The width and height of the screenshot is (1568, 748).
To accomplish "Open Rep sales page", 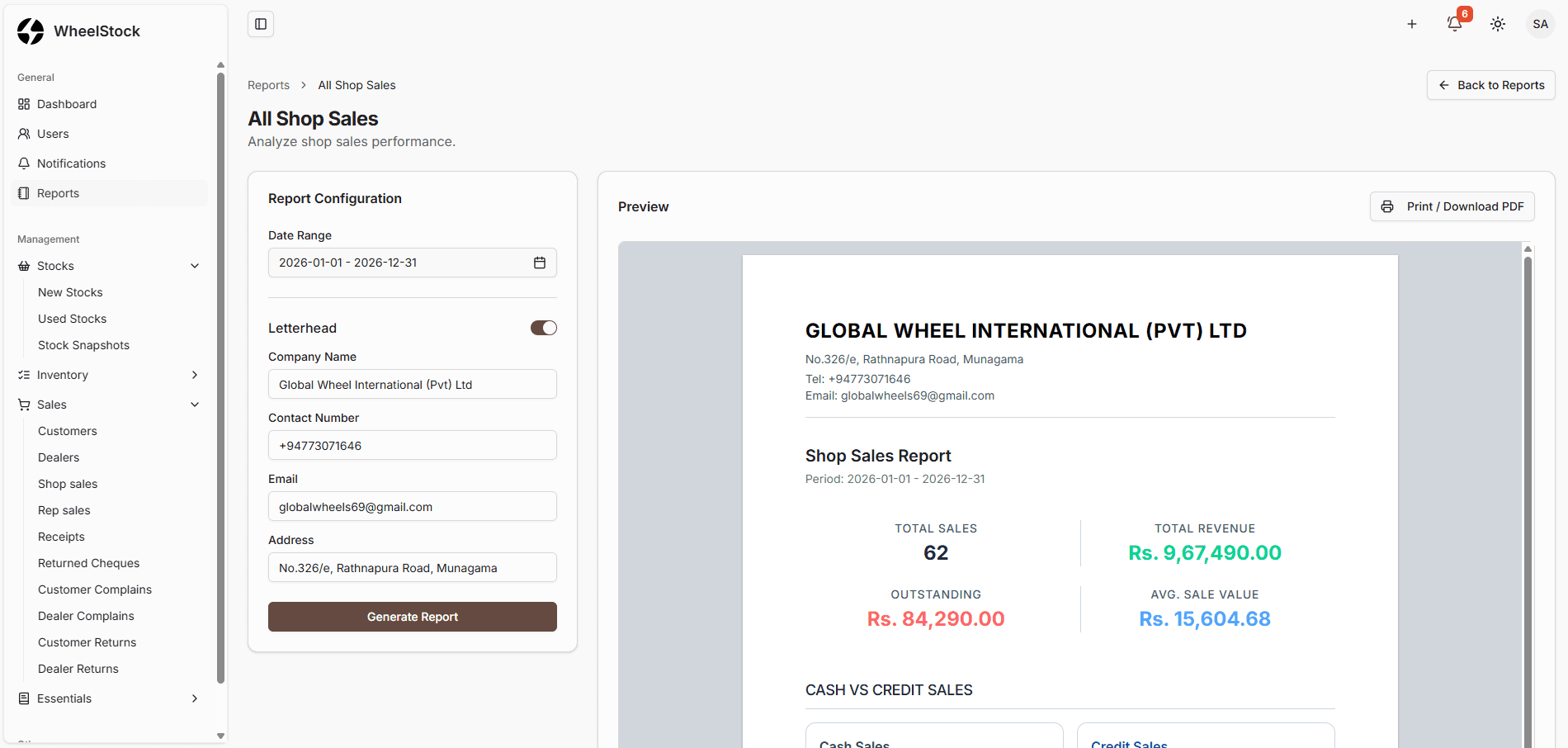I will click(64, 510).
